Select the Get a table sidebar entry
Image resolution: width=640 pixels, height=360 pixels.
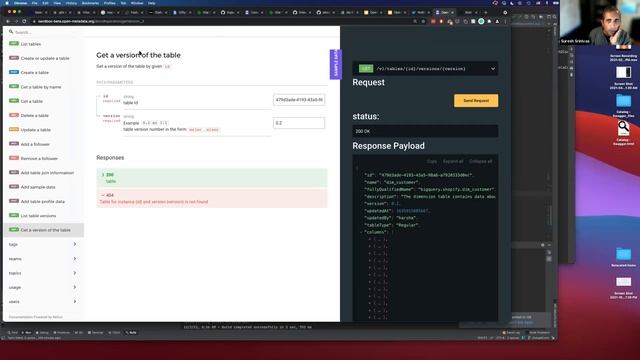tap(43, 101)
